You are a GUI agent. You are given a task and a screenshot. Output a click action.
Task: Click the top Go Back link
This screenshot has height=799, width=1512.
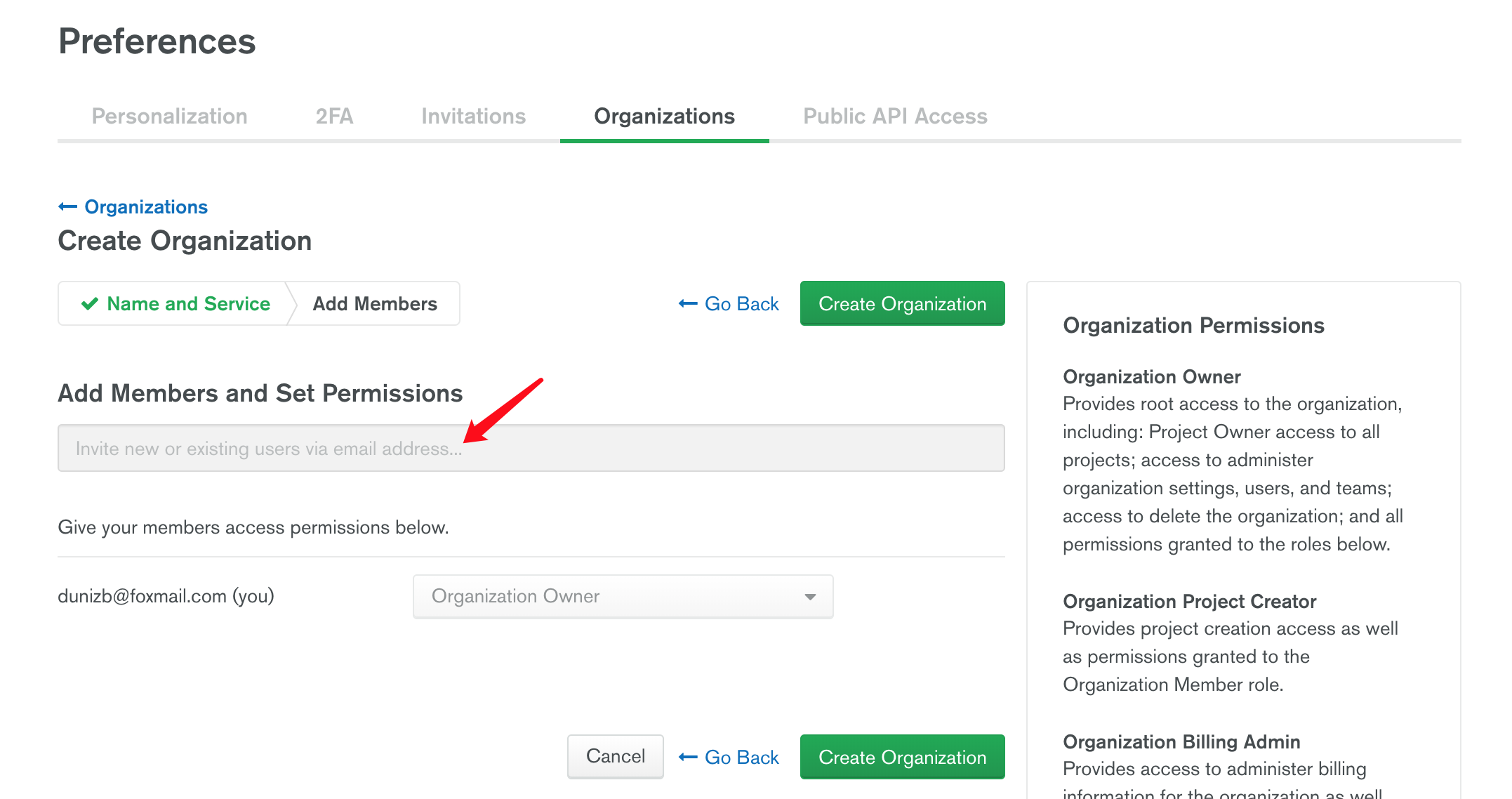pos(729,304)
